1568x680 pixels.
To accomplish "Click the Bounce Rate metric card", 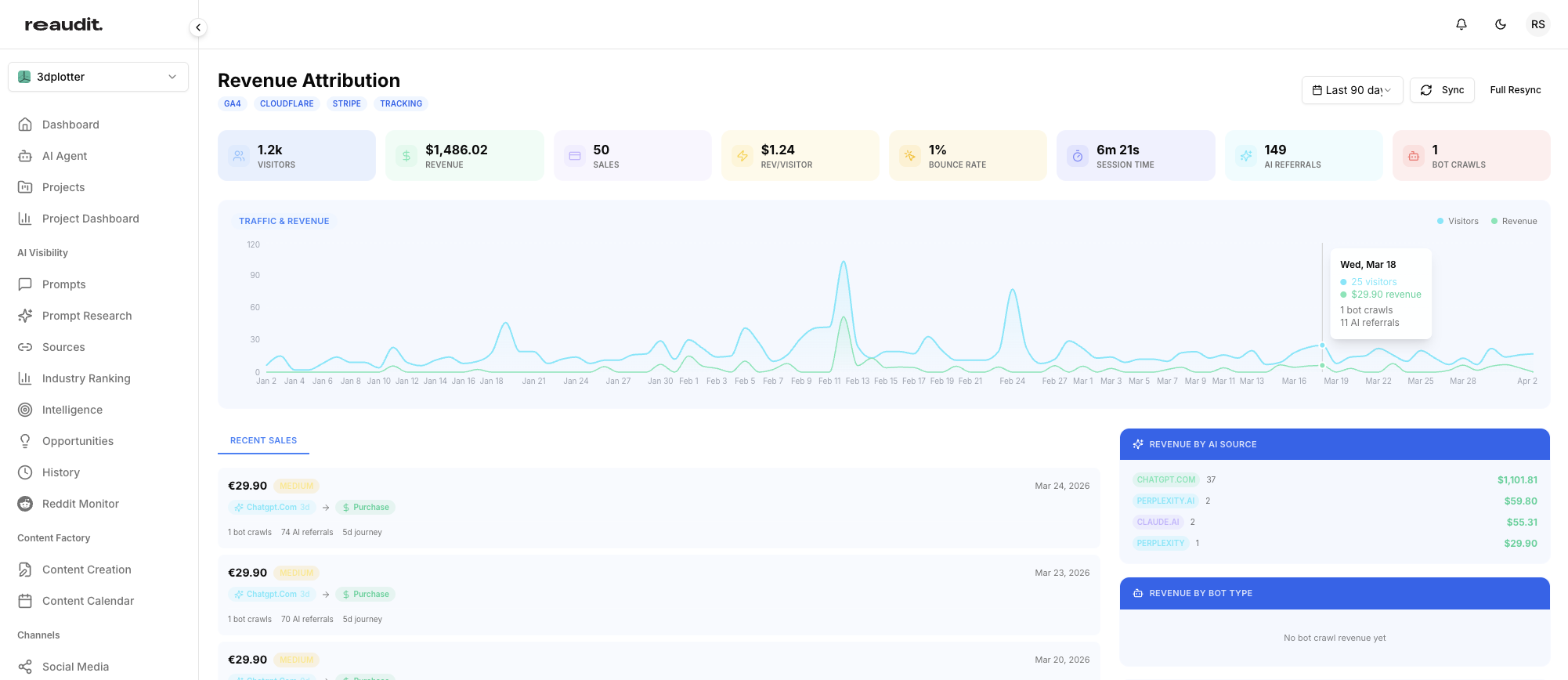I will [x=967, y=156].
